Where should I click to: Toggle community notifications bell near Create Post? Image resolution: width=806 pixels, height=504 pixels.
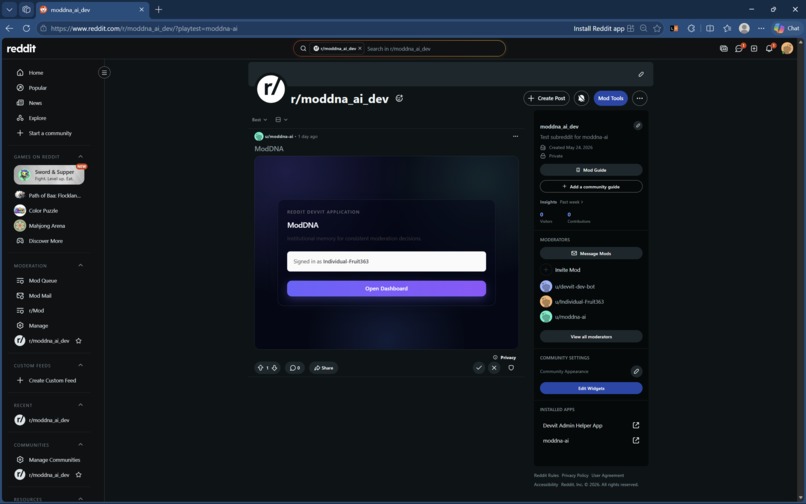point(581,98)
